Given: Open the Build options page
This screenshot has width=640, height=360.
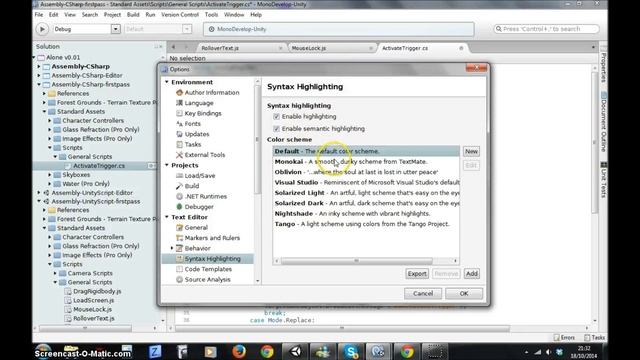Looking at the screenshot, I should coord(191,186).
